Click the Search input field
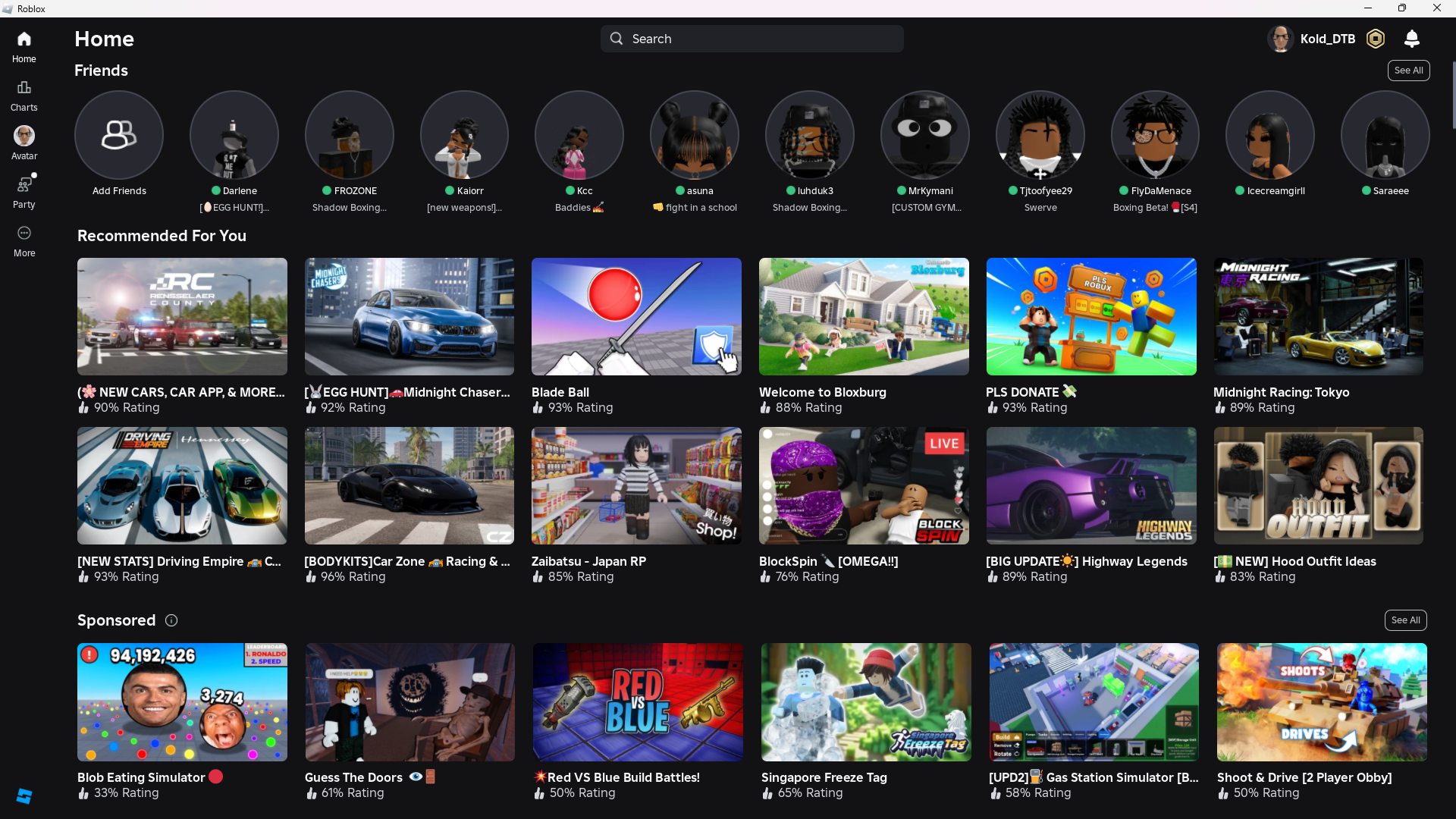 [752, 39]
